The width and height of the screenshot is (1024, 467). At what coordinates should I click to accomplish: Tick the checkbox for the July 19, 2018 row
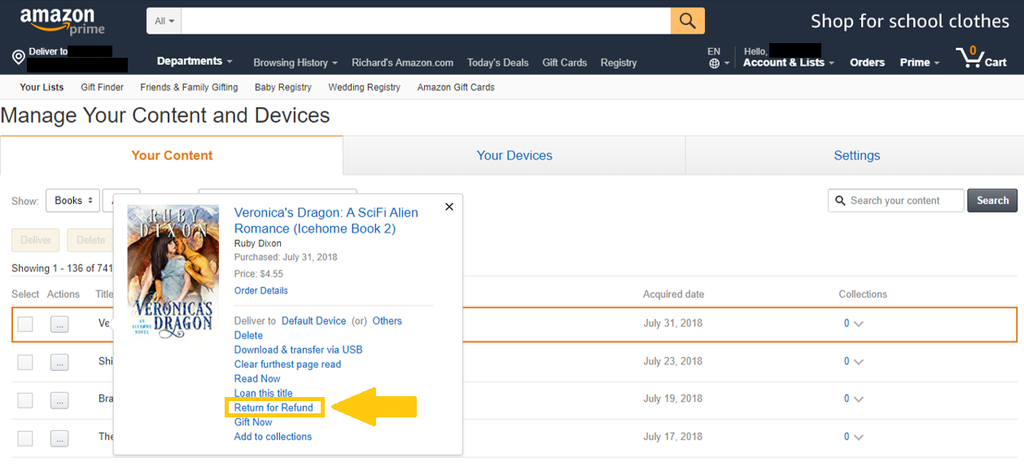point(25,400)
